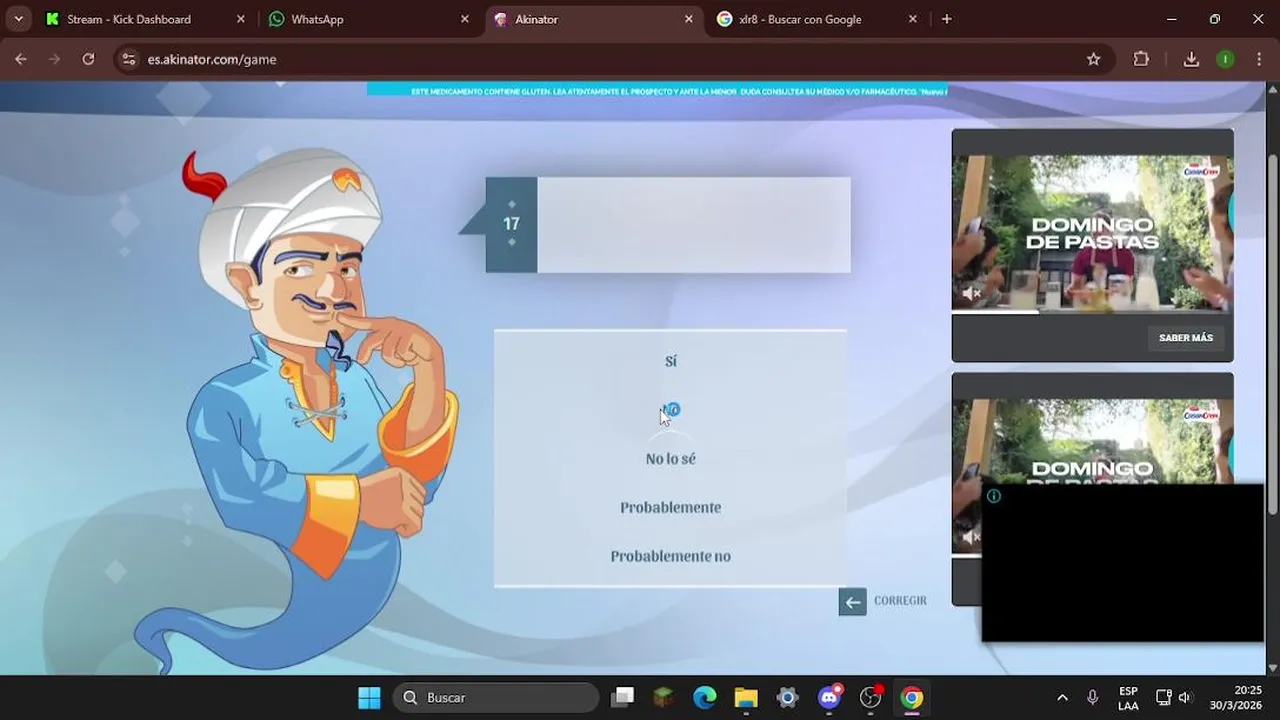Unmute the lower Domingo de Pastas video ad
The image size is (1280, 720).
point(970,537)
